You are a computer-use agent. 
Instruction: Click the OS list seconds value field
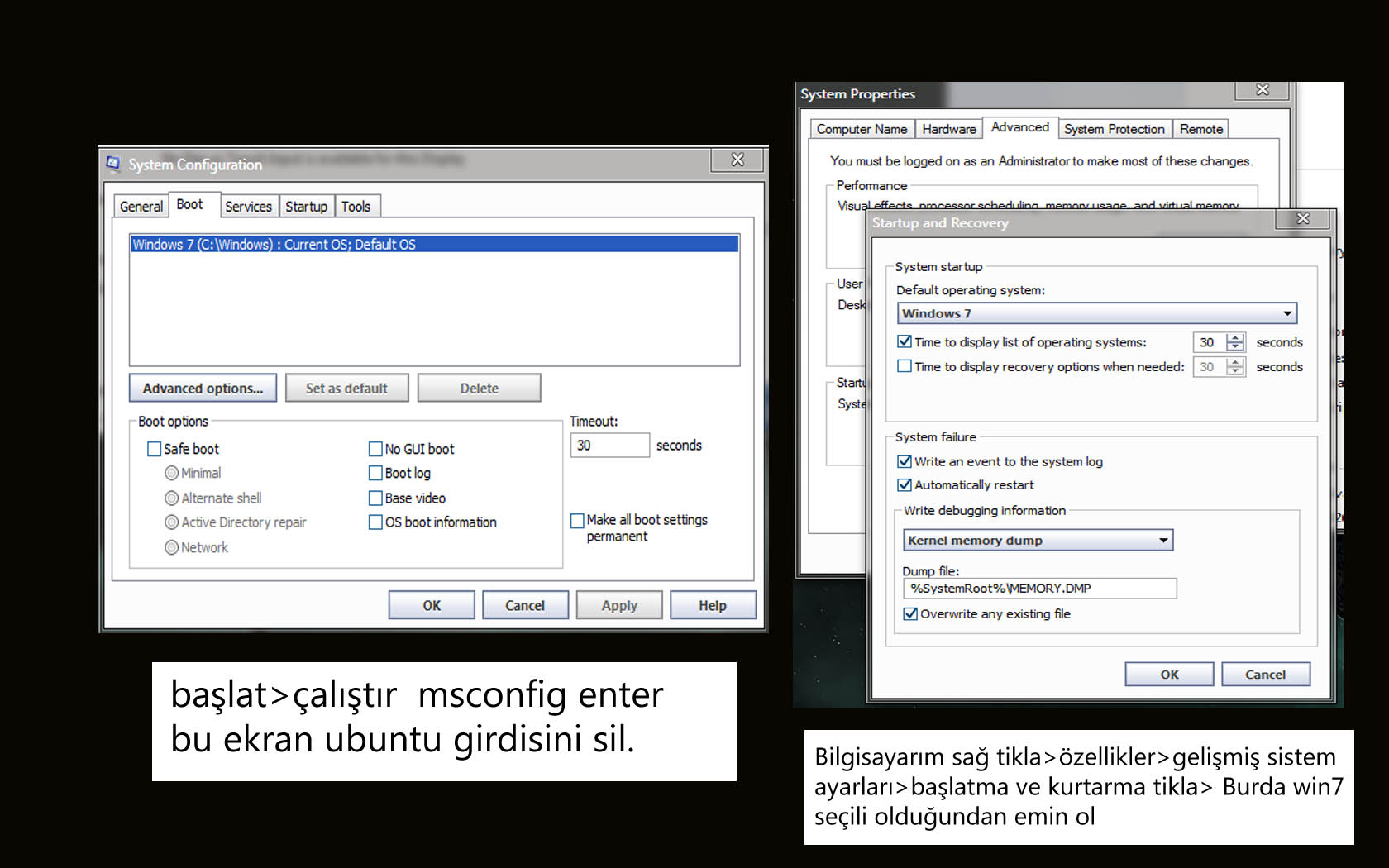[1210, 342]
